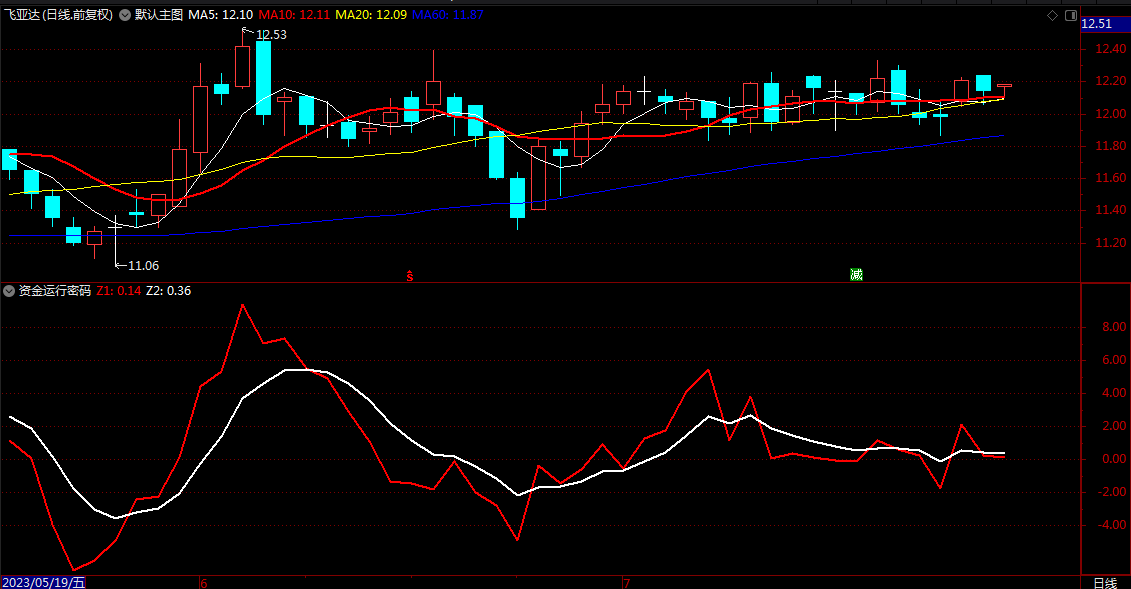Click the 2023/05/19/五 date label
The image size is (1131, 589).
tap(43, 583)
